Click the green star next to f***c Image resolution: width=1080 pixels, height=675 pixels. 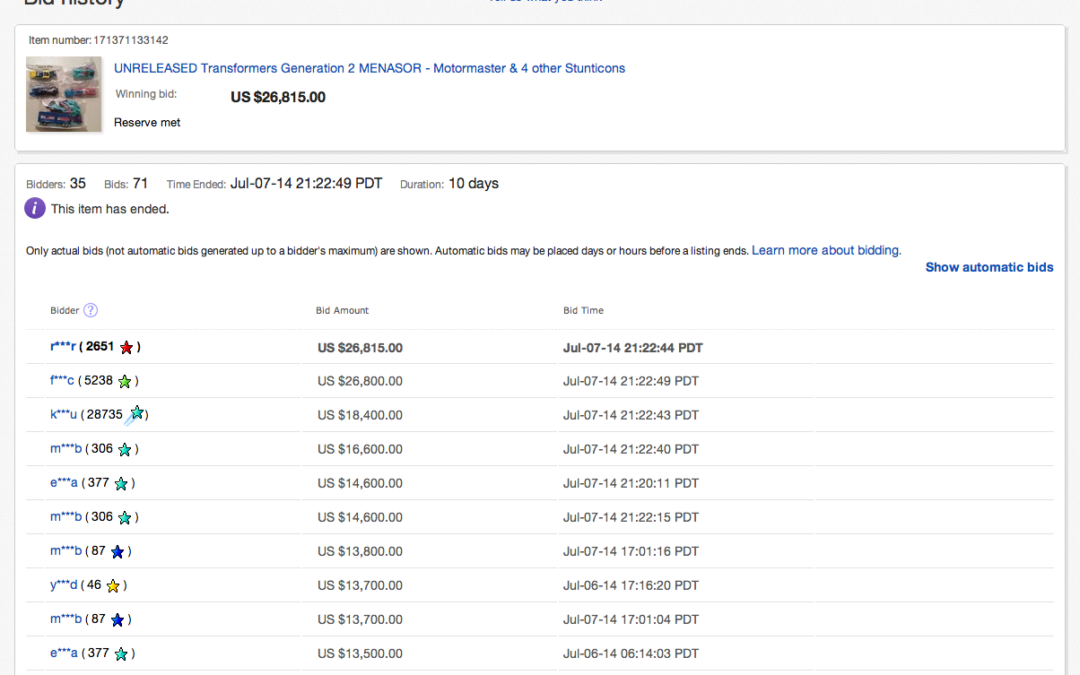click(x=124, y=381)
